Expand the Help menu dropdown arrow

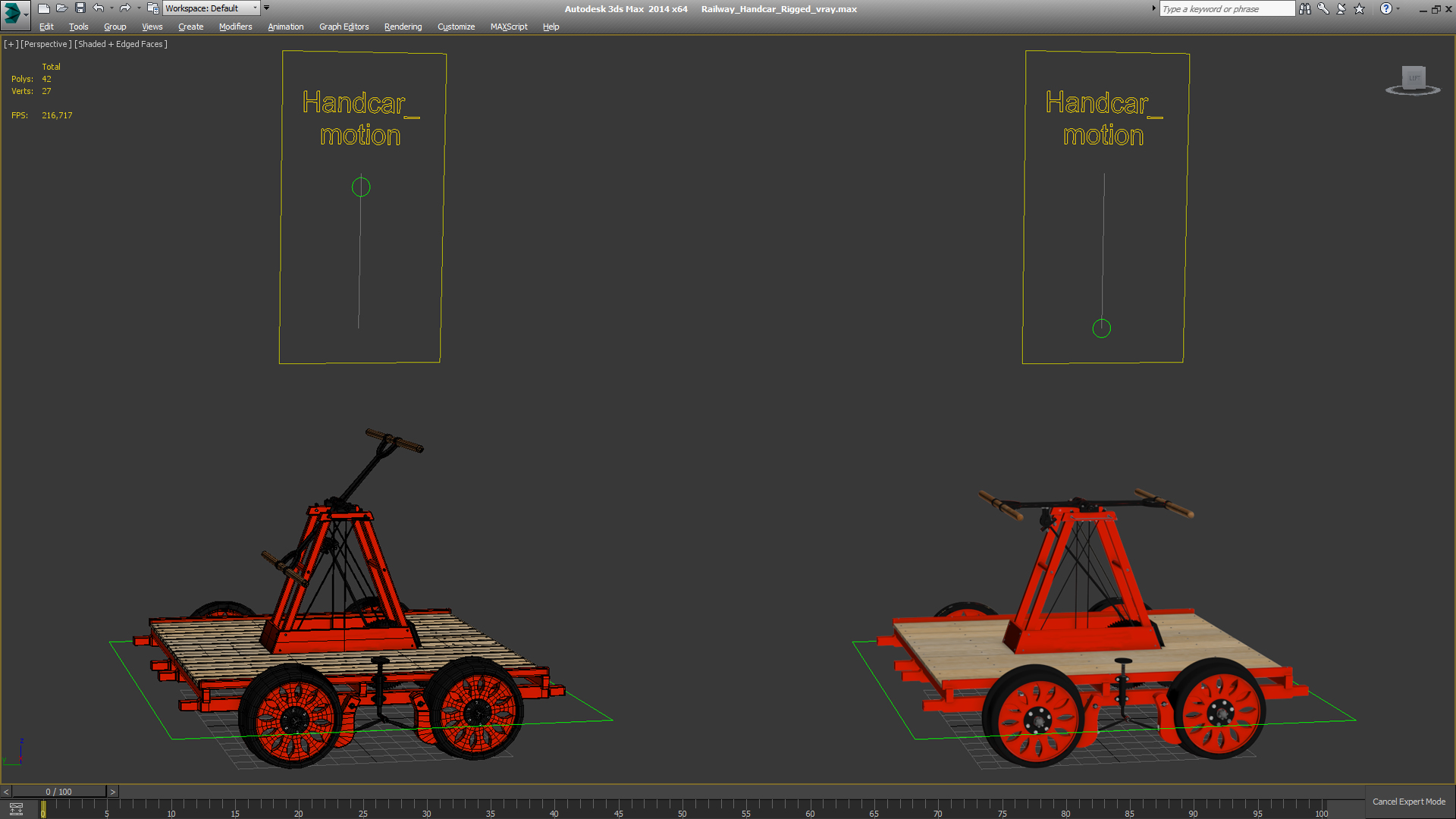[1398, 8]
